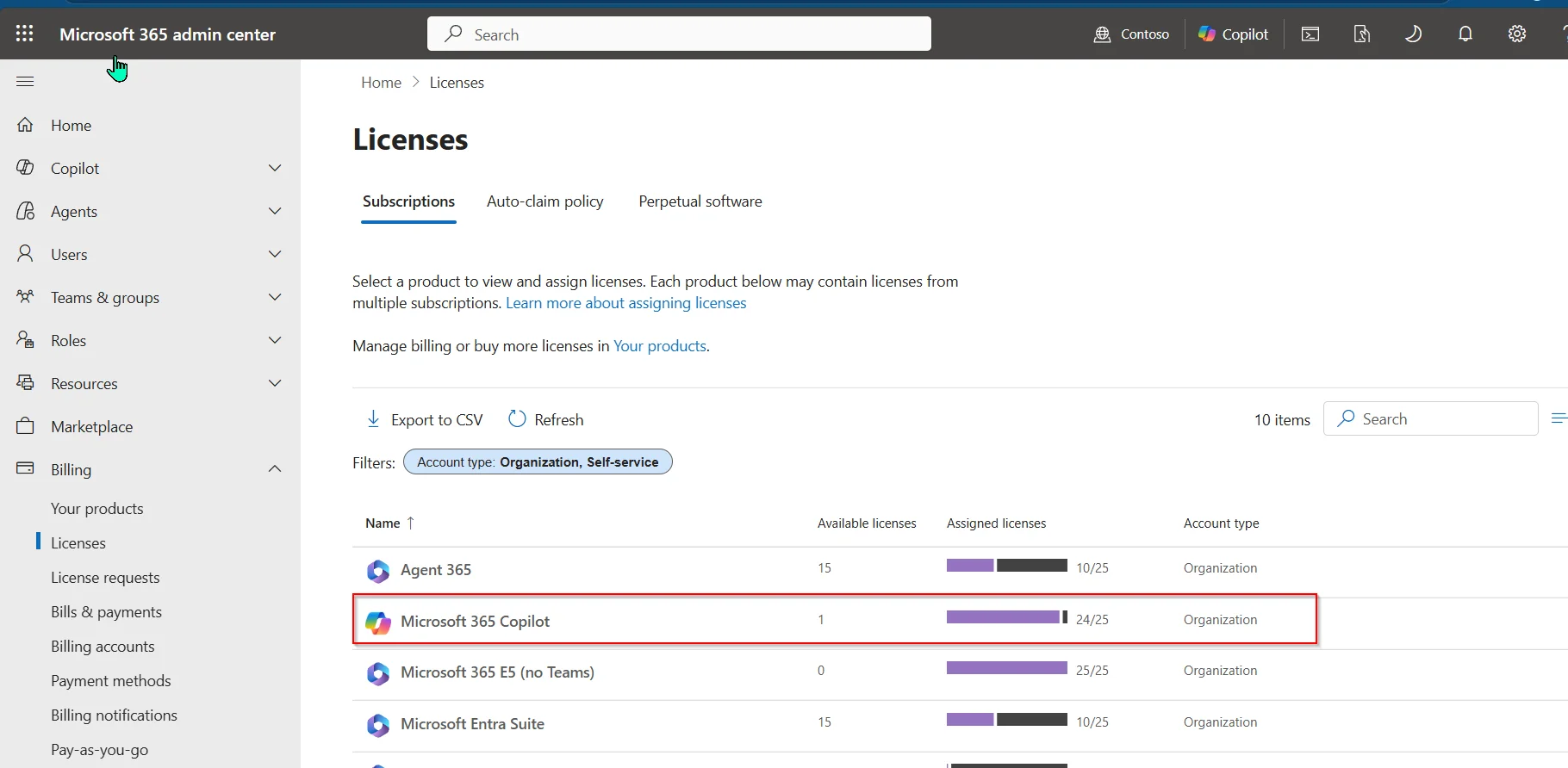Open Your products in Billing menu
This screenshot has width=1568, height=768.
pos(96,509)
